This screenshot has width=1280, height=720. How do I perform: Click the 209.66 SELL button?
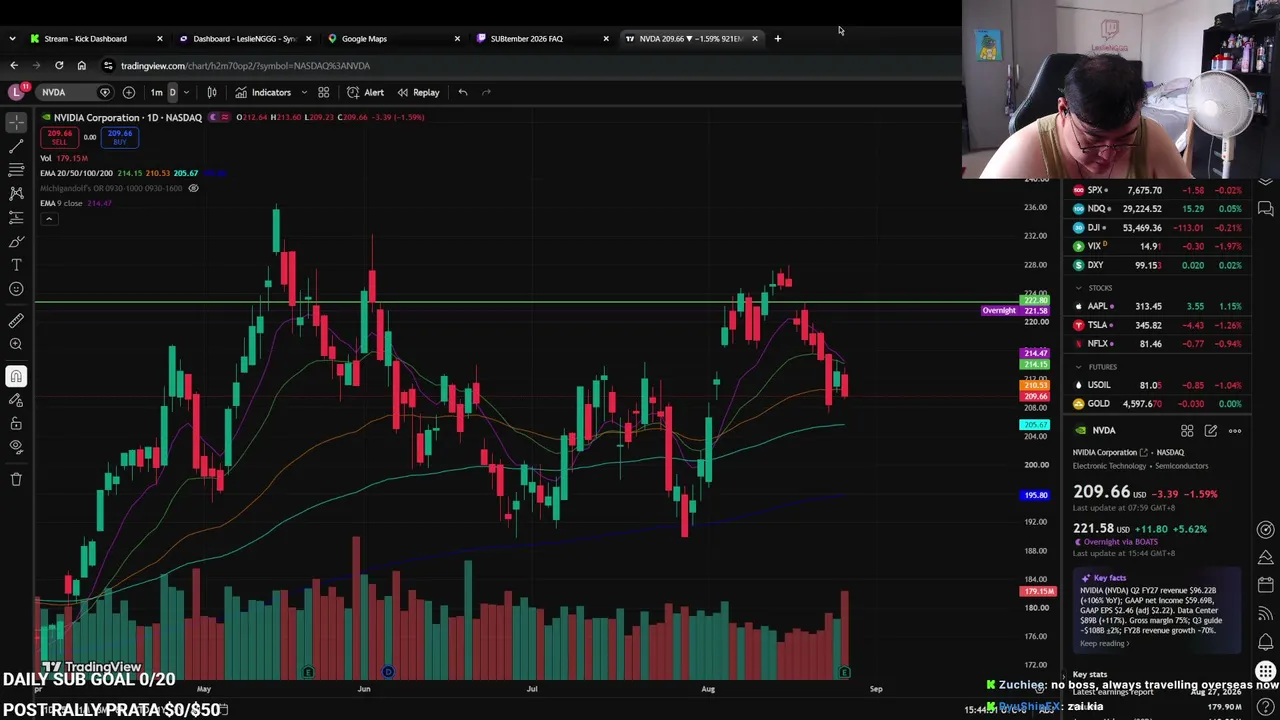click(x=60, y=137)
